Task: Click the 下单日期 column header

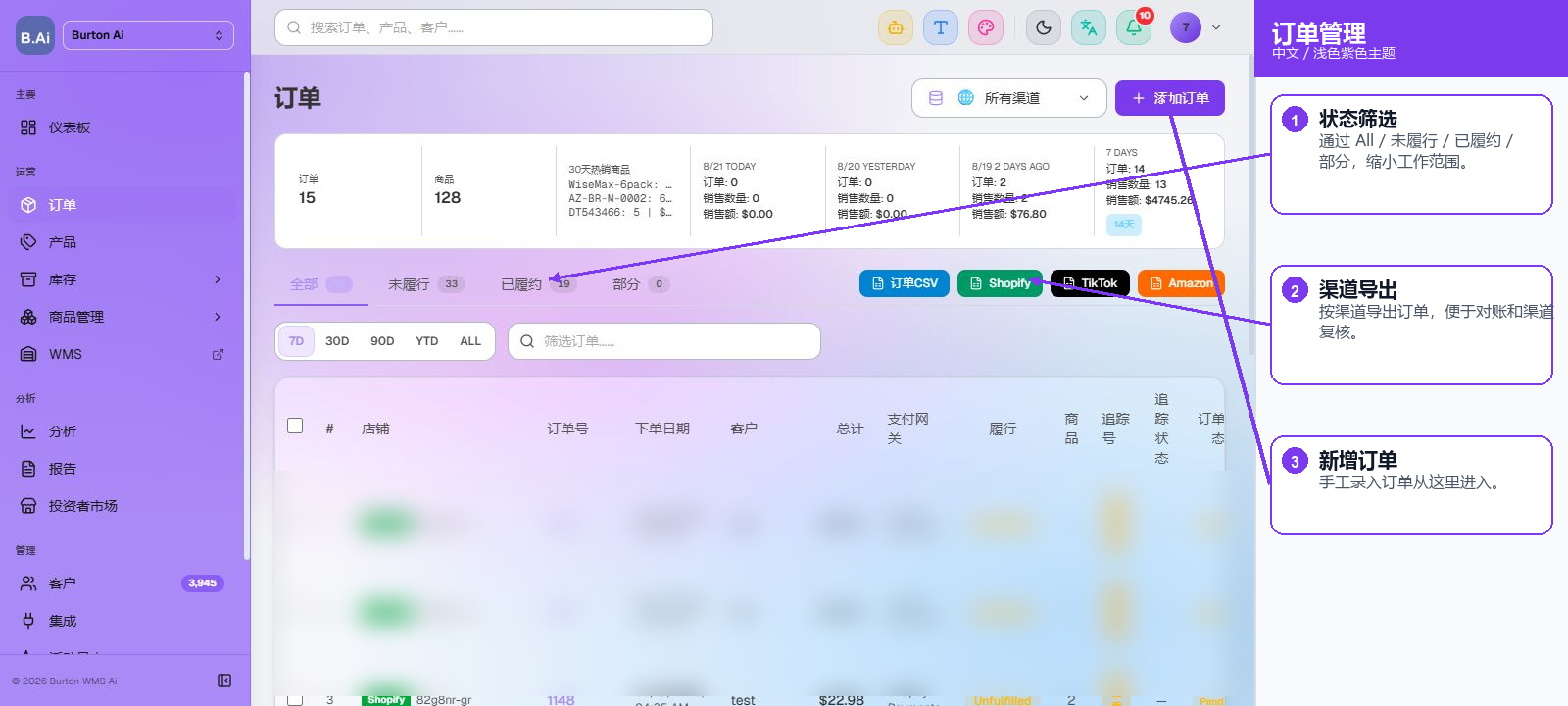Action: (662, 429)
